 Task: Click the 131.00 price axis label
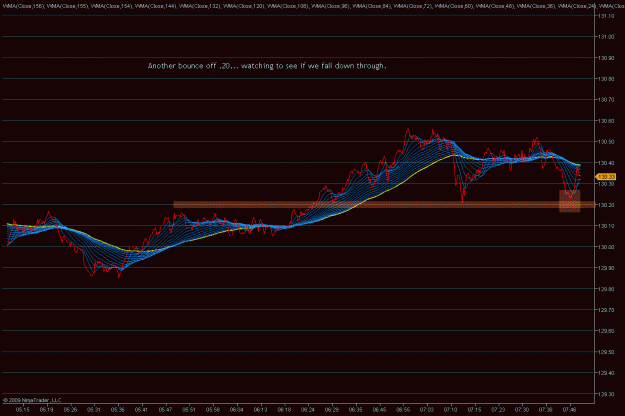606,37
